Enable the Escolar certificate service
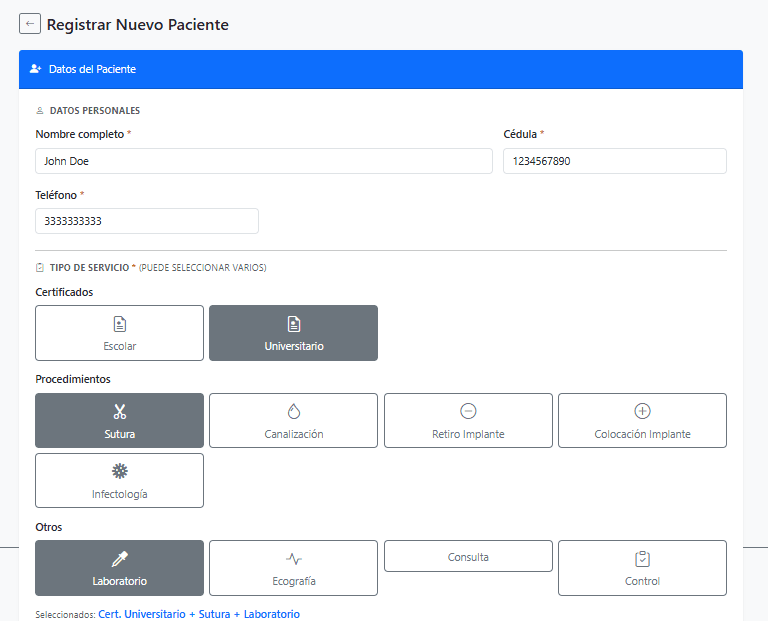Screen dimensions: 768x621 coord(119,333)
